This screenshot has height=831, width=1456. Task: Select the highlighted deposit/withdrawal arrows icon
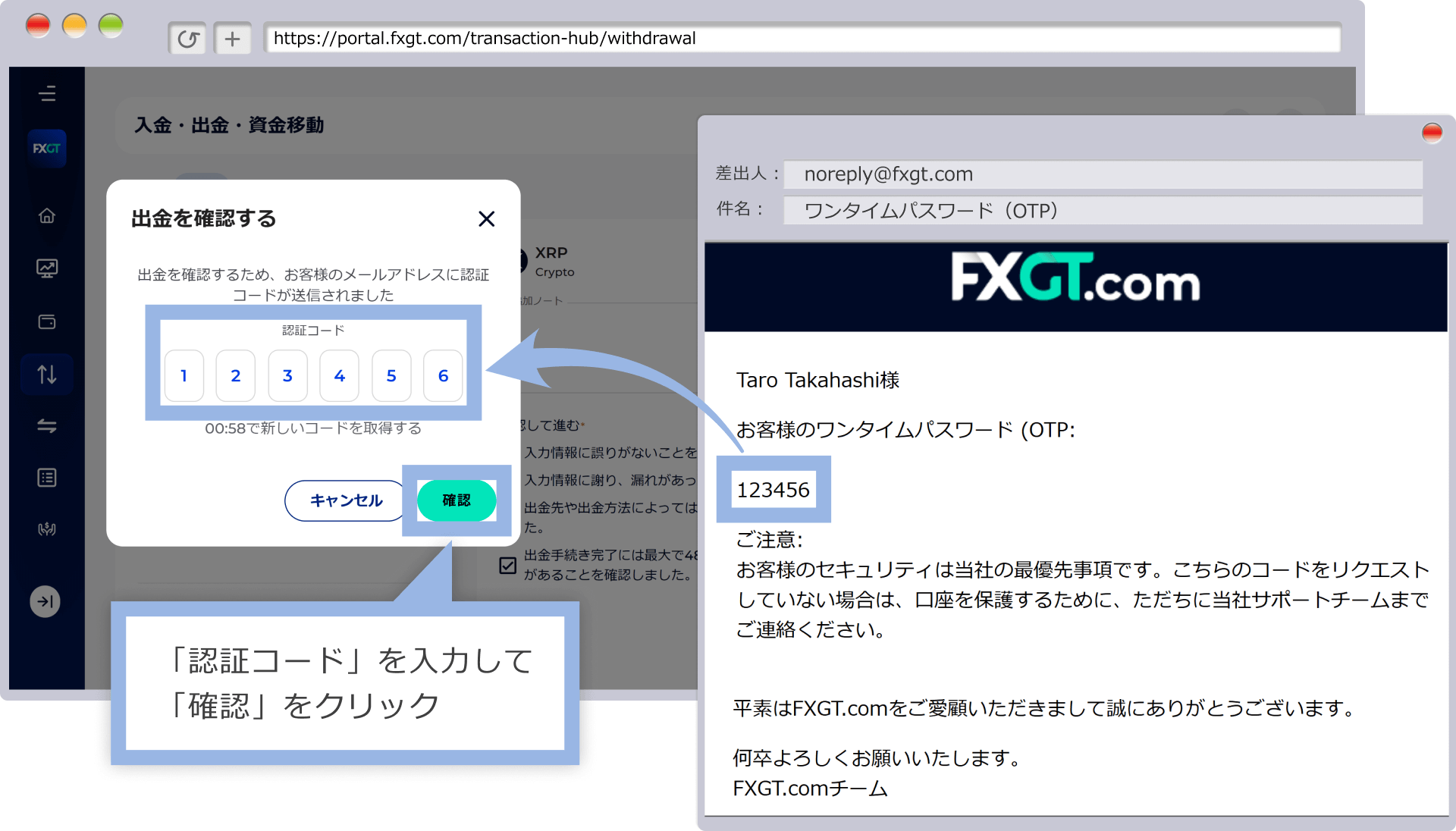point(47,374)
